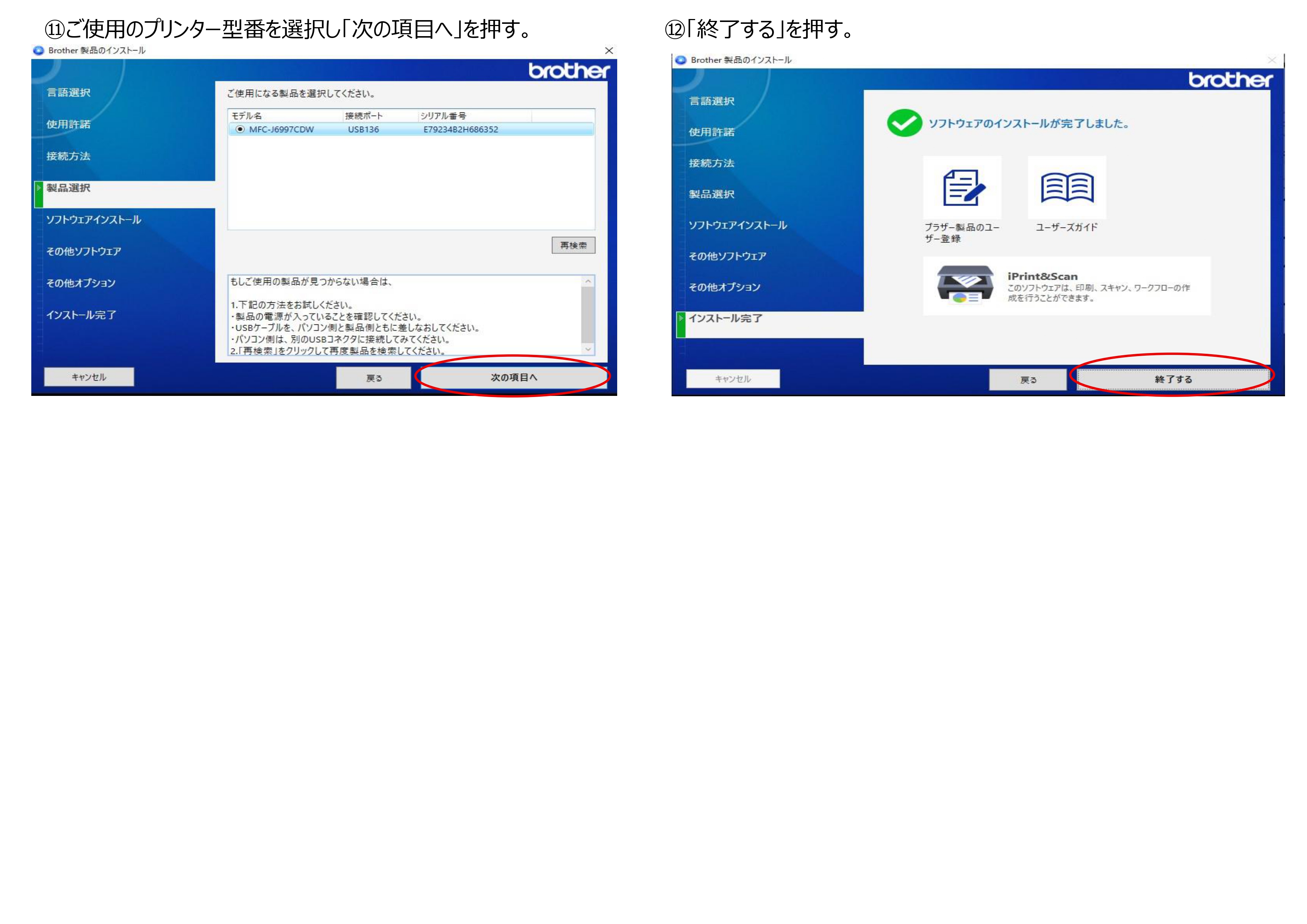The height and width of the screenshot is (924, 1307).
Task: Open the iPrint&Scan printer icon
Action: 965,285
